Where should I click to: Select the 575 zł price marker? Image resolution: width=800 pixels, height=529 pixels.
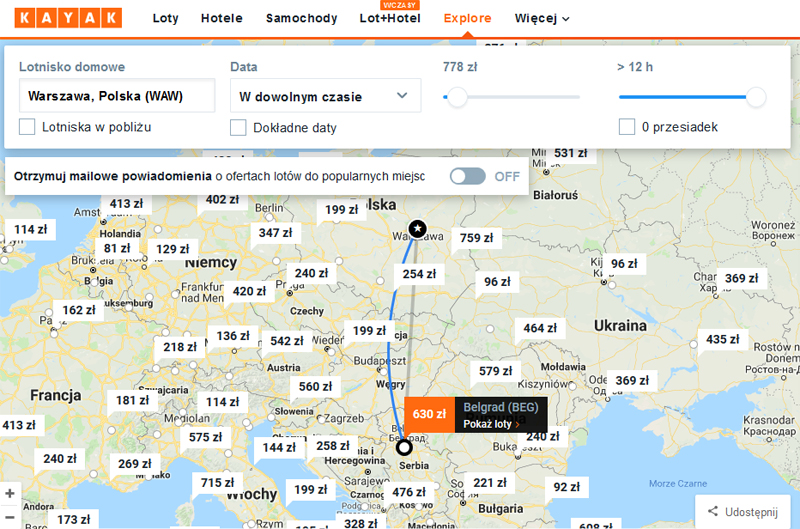coord(206,438)
